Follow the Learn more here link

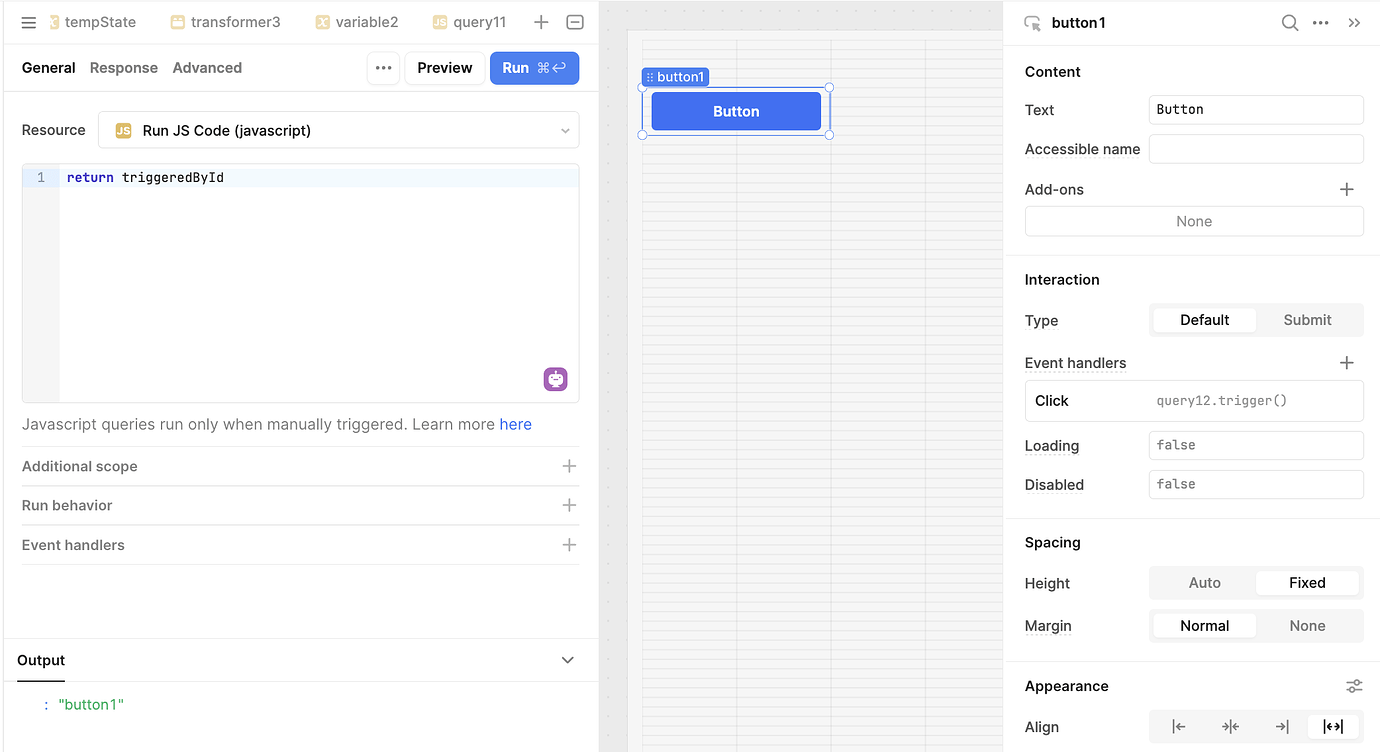click(x=516, y=424)
